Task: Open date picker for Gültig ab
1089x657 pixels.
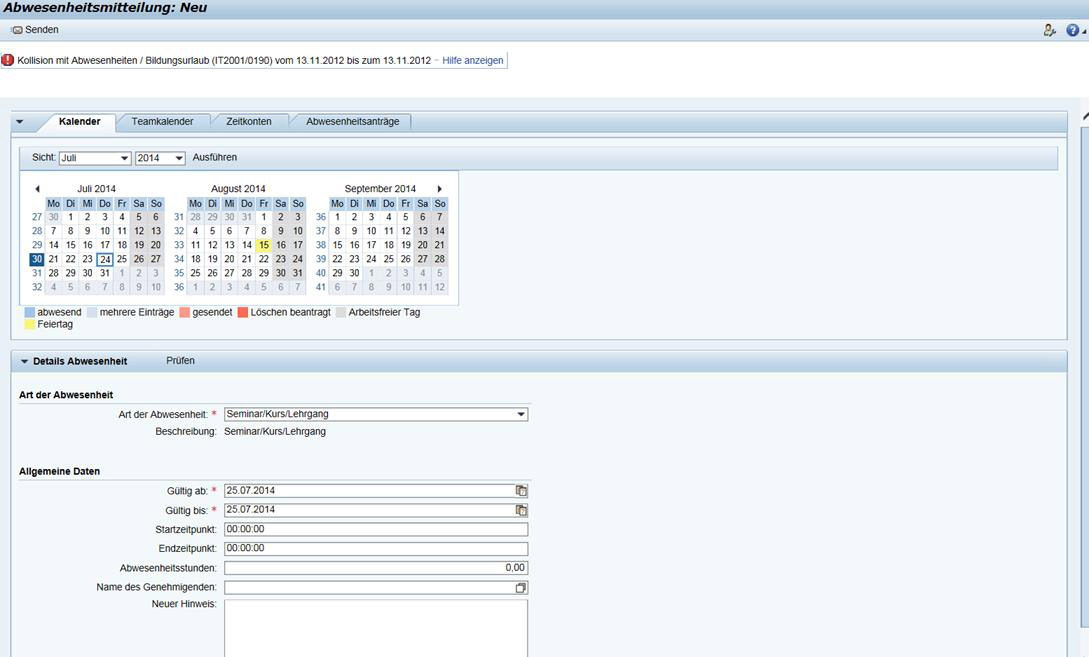Action: coord(521,491)
